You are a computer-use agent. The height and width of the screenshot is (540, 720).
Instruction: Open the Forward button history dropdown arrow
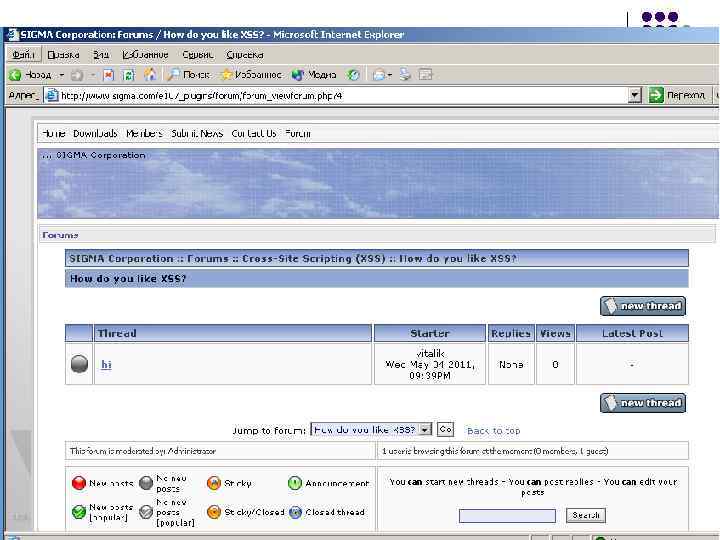click(x=92, y=75)
